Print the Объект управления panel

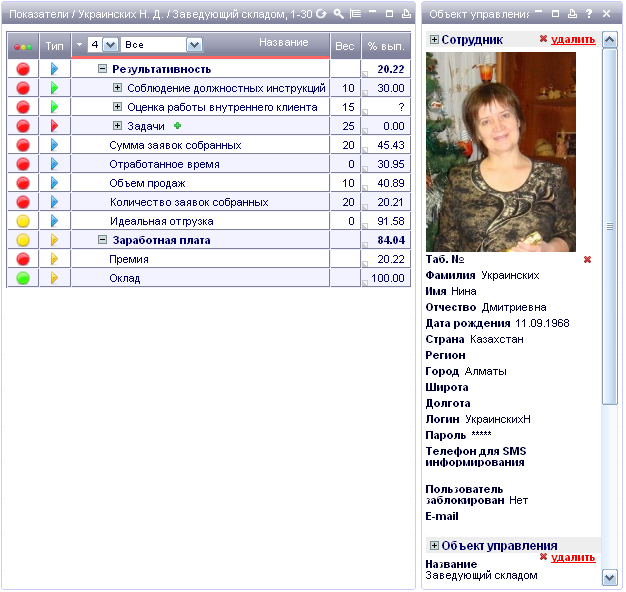(x=572, y=14)
